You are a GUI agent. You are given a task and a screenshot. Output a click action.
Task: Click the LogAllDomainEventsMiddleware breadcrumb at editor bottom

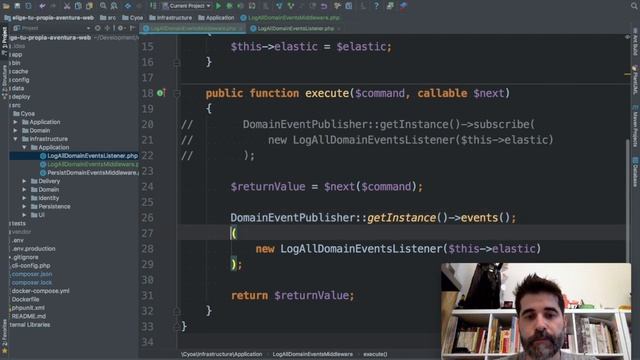pos(313,354)
